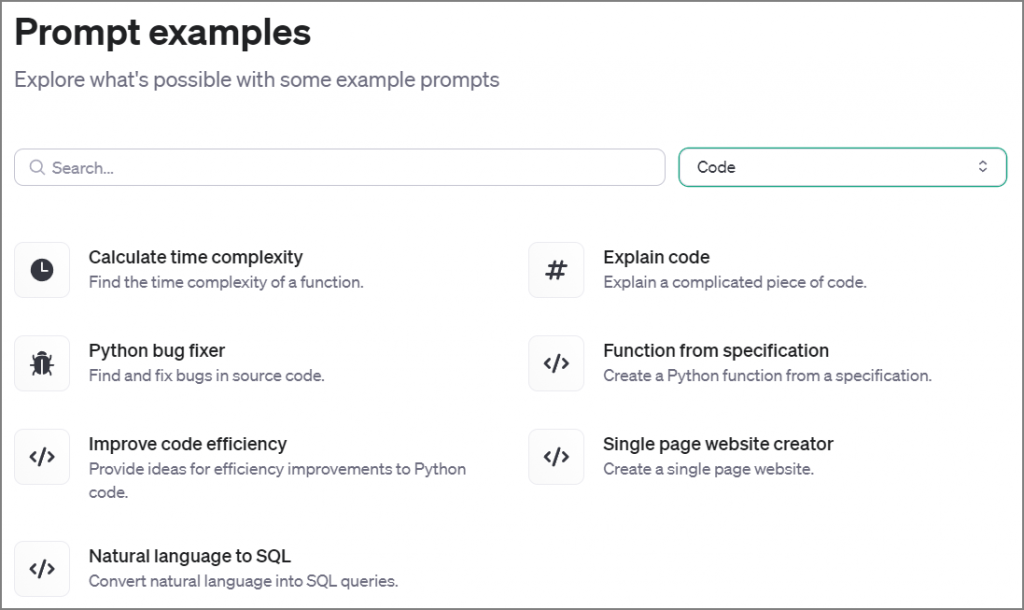This screenshot has width=1024, height=610.
Task: Open the Explain code prompt title
Action: (x=656, y=257)
